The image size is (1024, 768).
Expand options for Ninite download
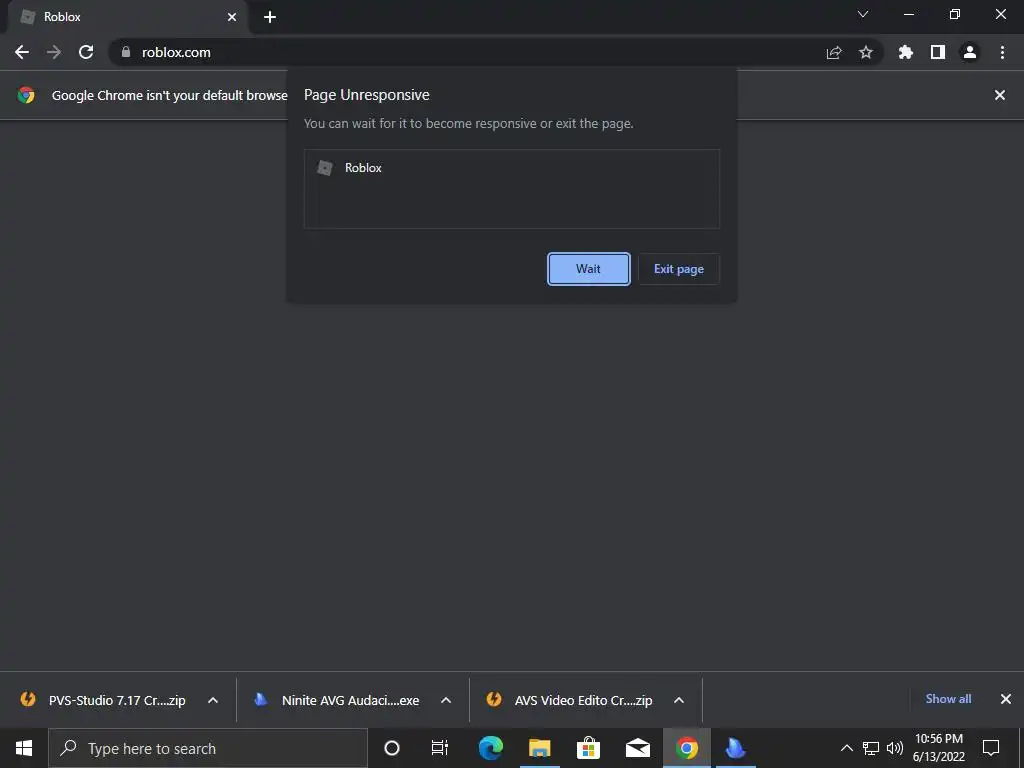coord(446,700)
